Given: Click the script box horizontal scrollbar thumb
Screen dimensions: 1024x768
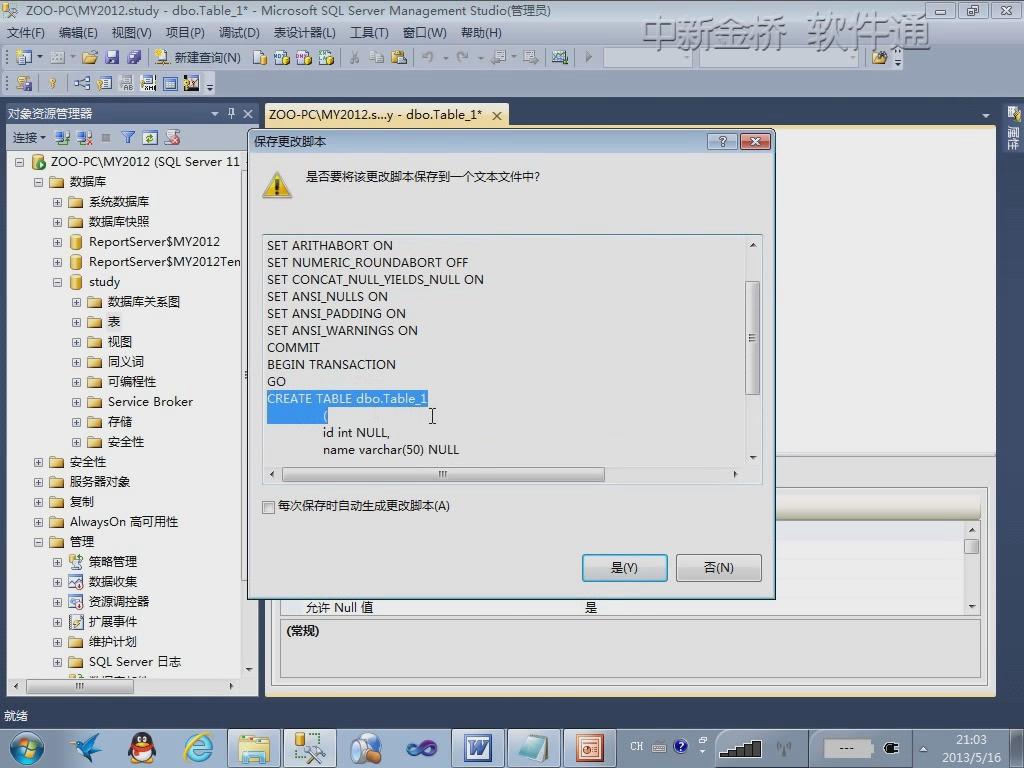Looking at the screenshot, I should (443, 474).
